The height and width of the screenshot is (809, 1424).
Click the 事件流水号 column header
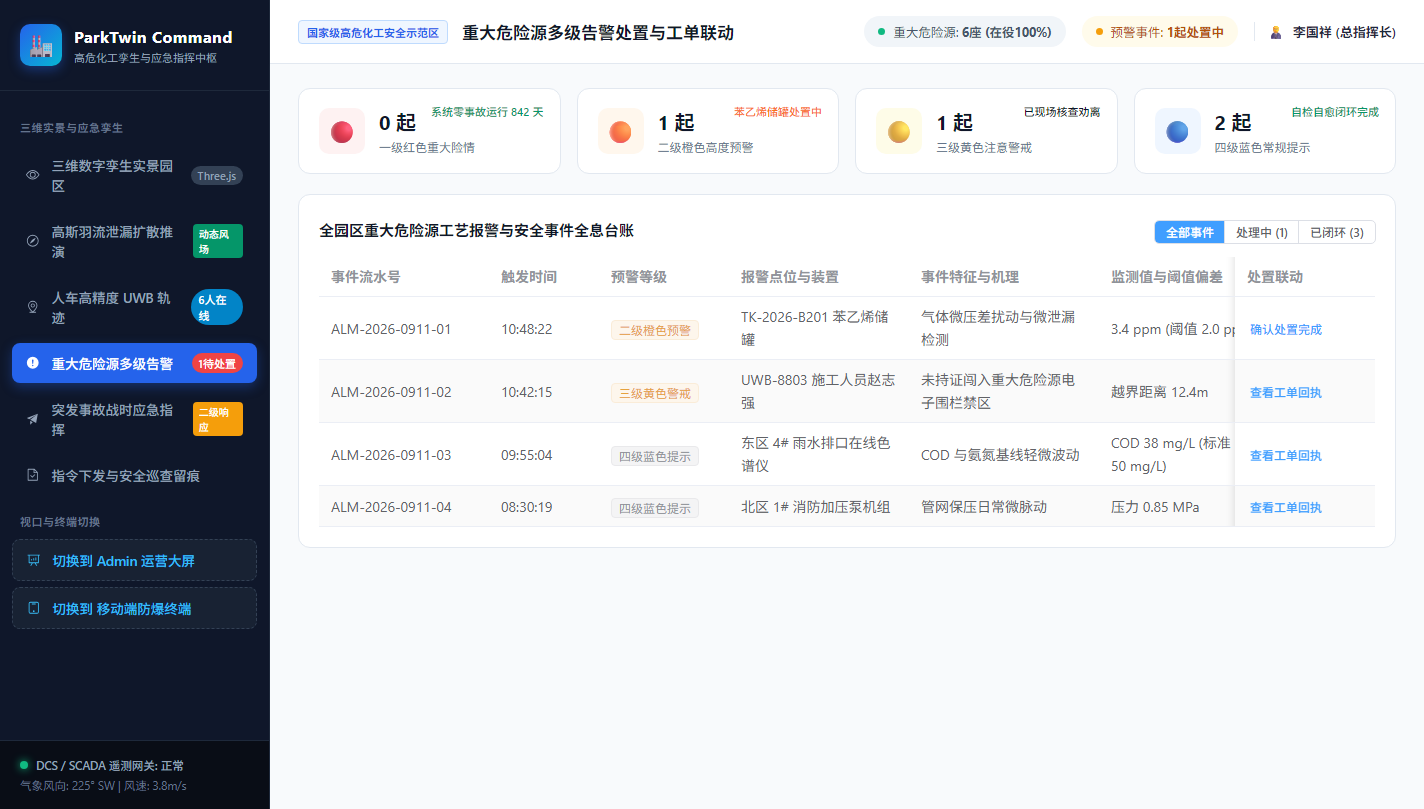[x=366, y=277]
